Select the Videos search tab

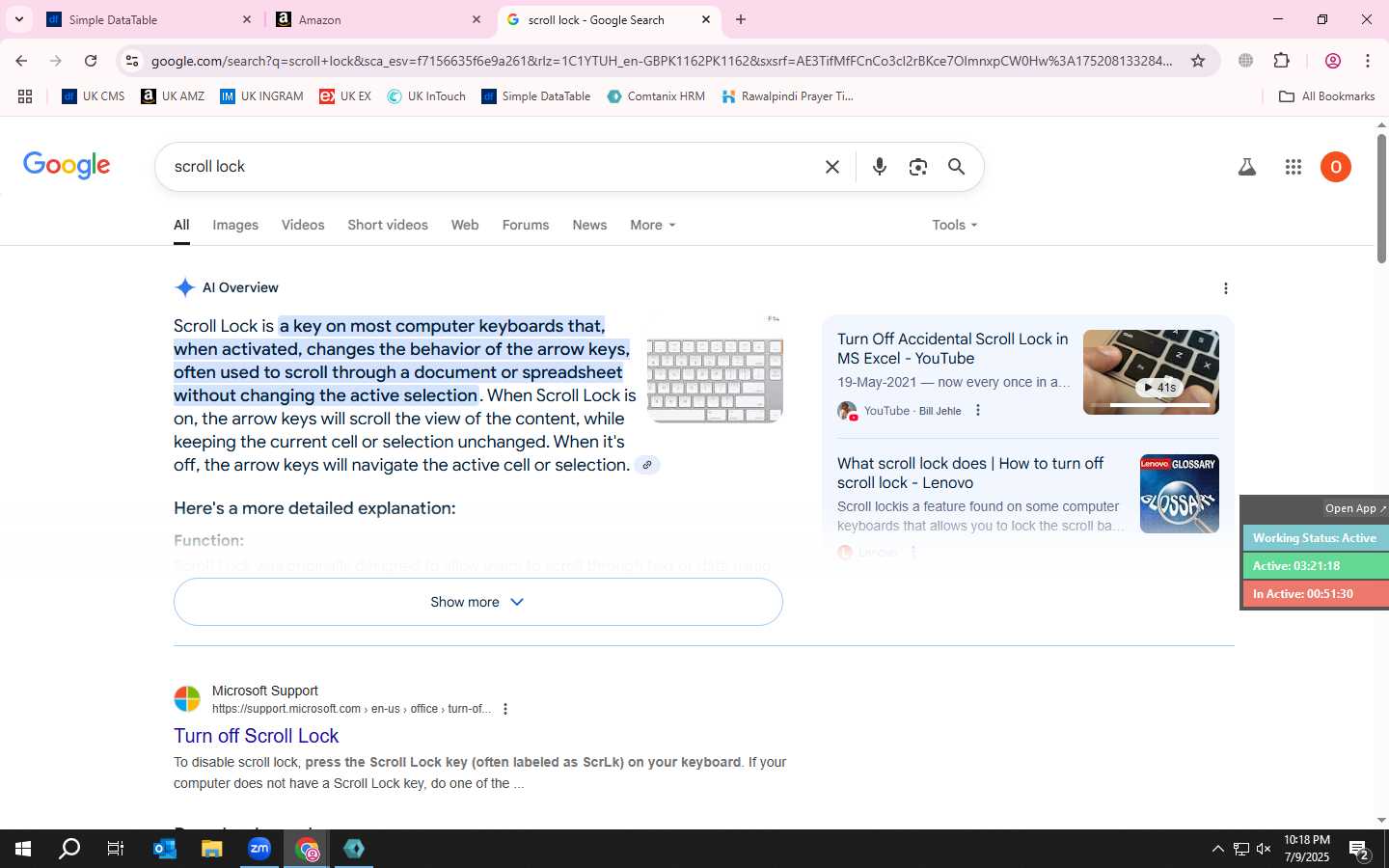[x=303, y=225]
